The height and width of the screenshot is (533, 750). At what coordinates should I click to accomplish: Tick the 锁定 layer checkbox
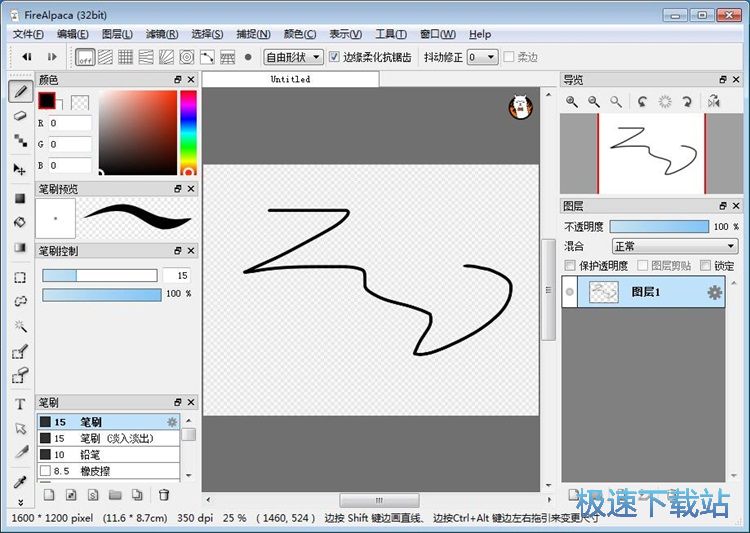[x=705, y=266]
